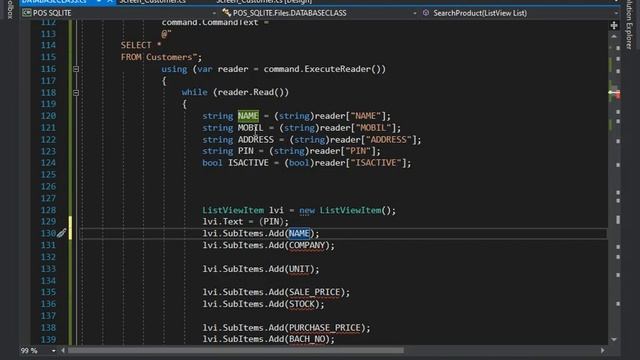Click the "ADDRESS" string literal in reader brackets
The image size is (640, 360).
click(389, 140)
